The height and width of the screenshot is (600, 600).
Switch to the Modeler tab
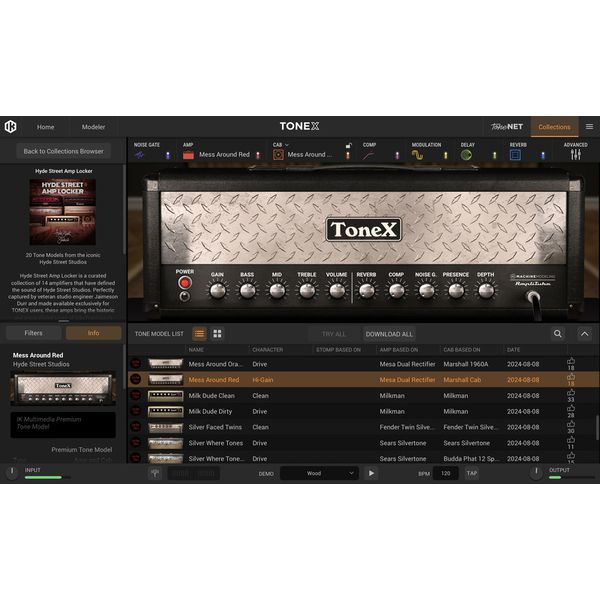pos(93,127)
